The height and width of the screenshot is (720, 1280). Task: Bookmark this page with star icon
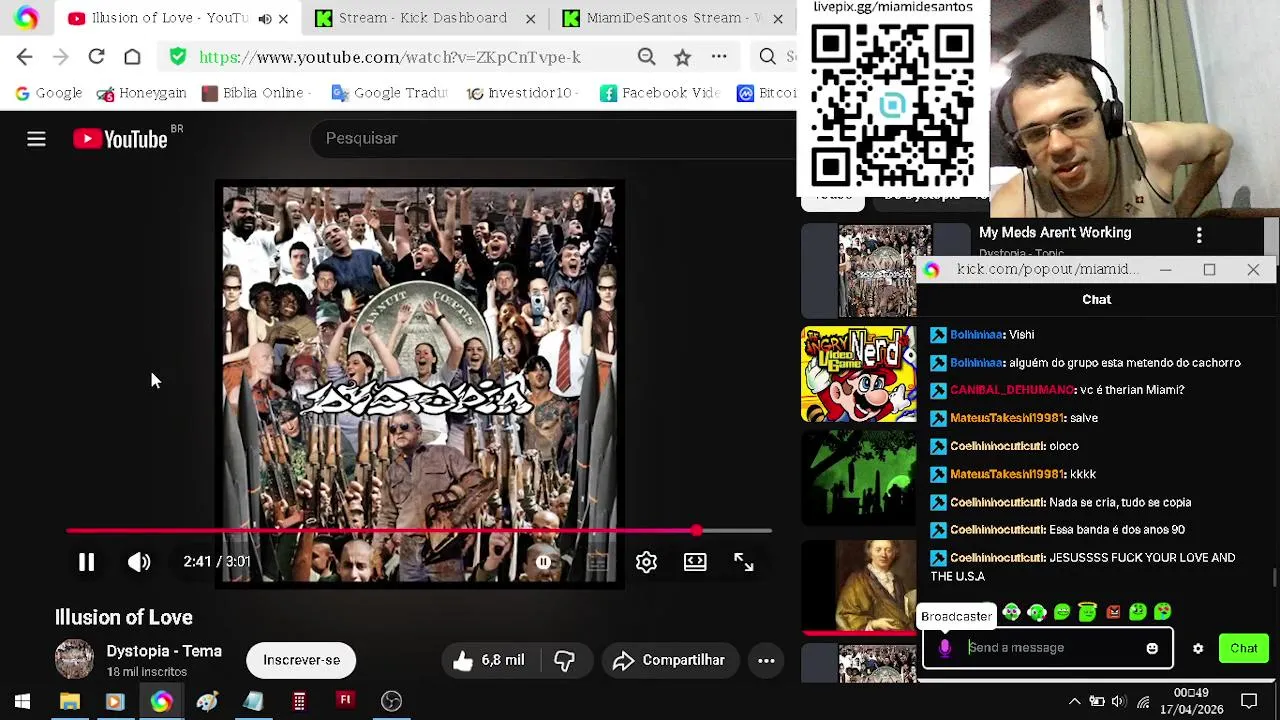click(682, 57)
